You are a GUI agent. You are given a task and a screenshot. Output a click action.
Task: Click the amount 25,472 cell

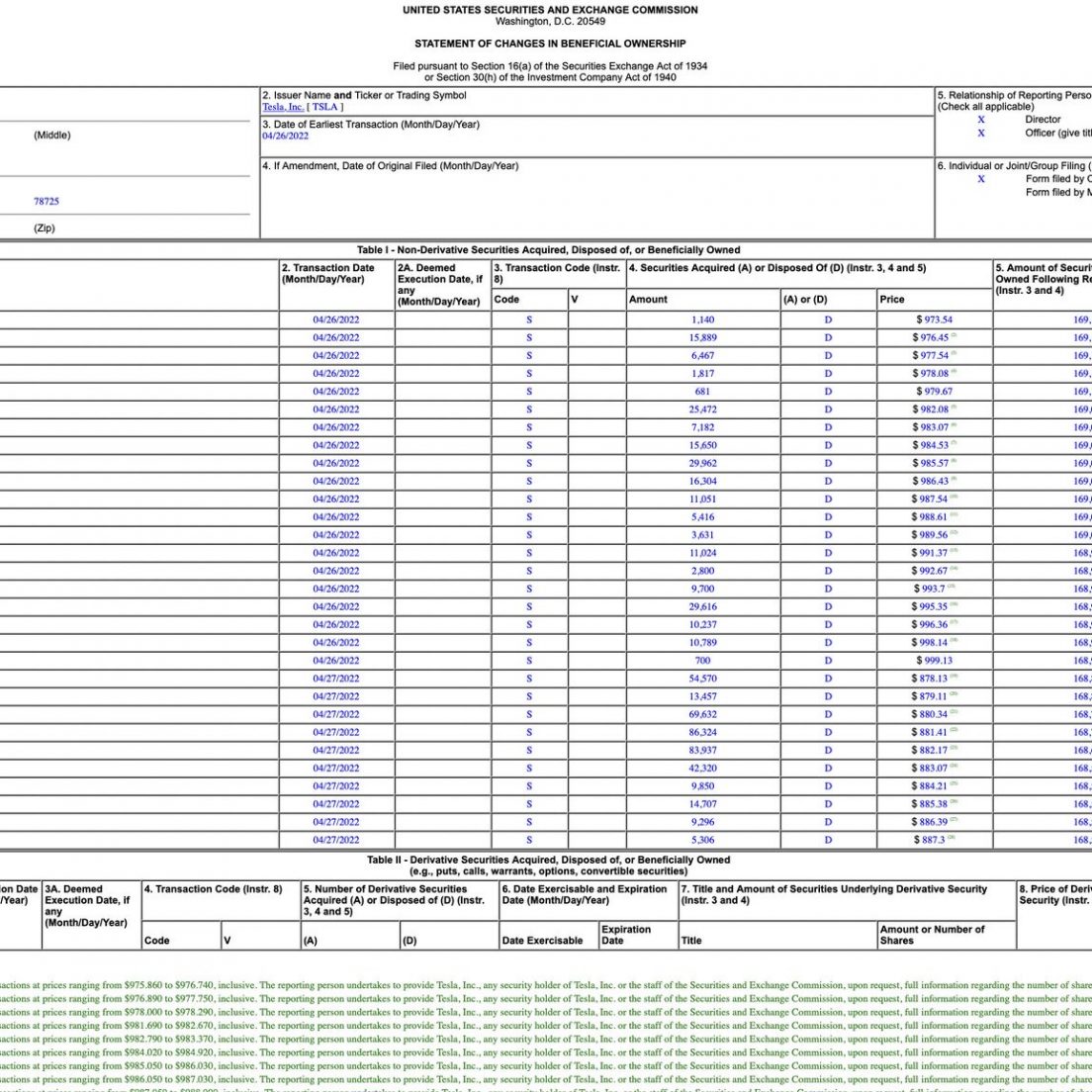click(702, 409)
